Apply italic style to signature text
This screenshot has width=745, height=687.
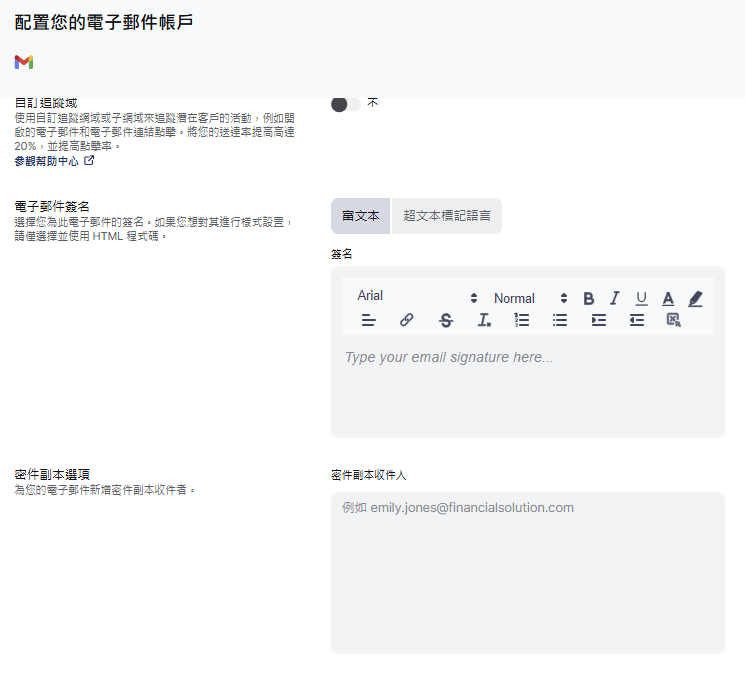(615, 298)
